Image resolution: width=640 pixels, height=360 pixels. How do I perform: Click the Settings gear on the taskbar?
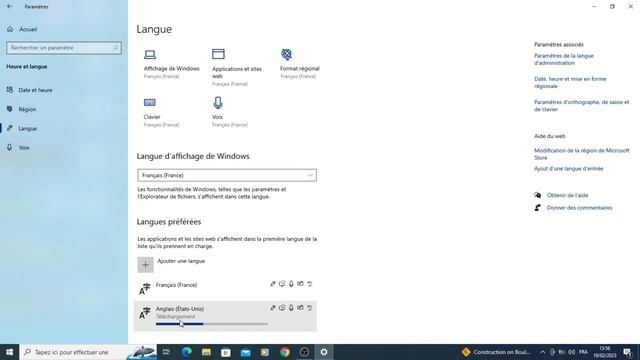click(x=324, y=352)
